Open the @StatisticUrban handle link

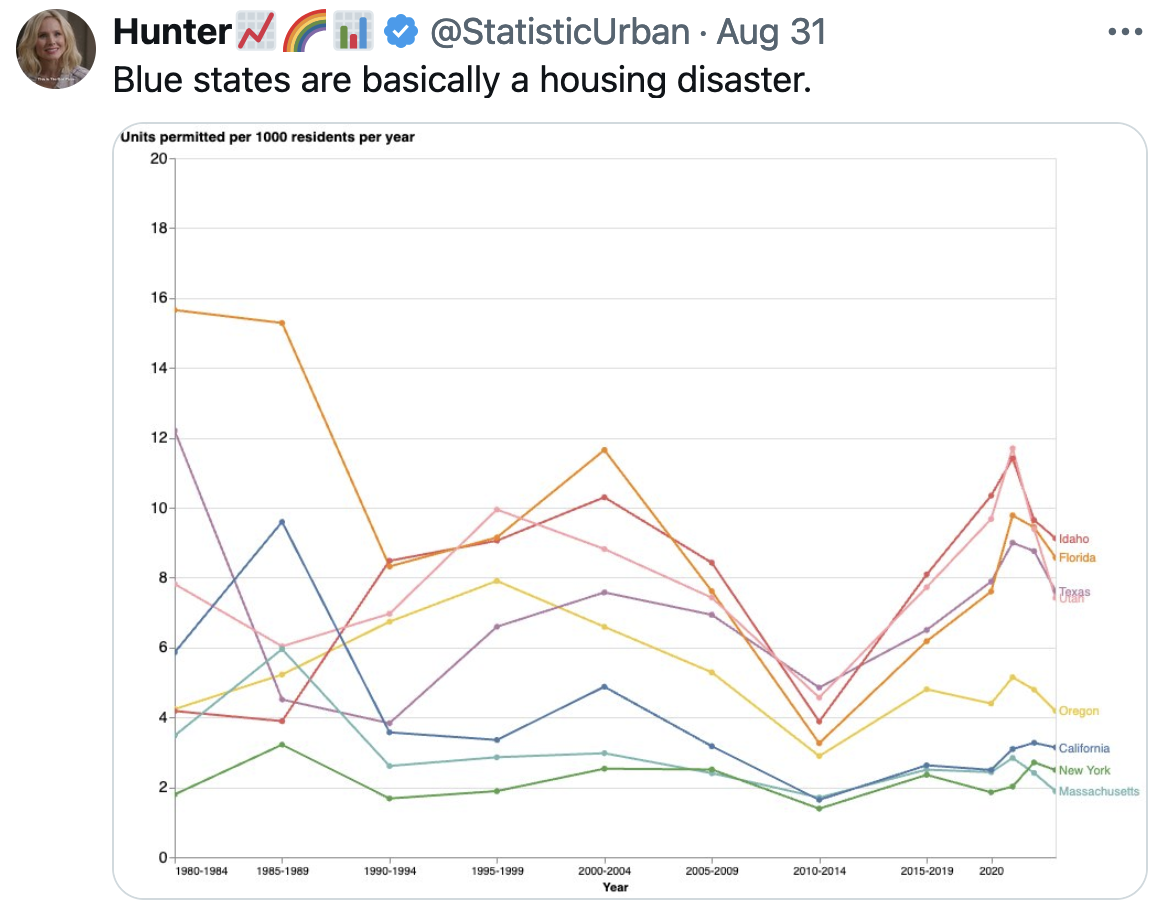point(560,32)
